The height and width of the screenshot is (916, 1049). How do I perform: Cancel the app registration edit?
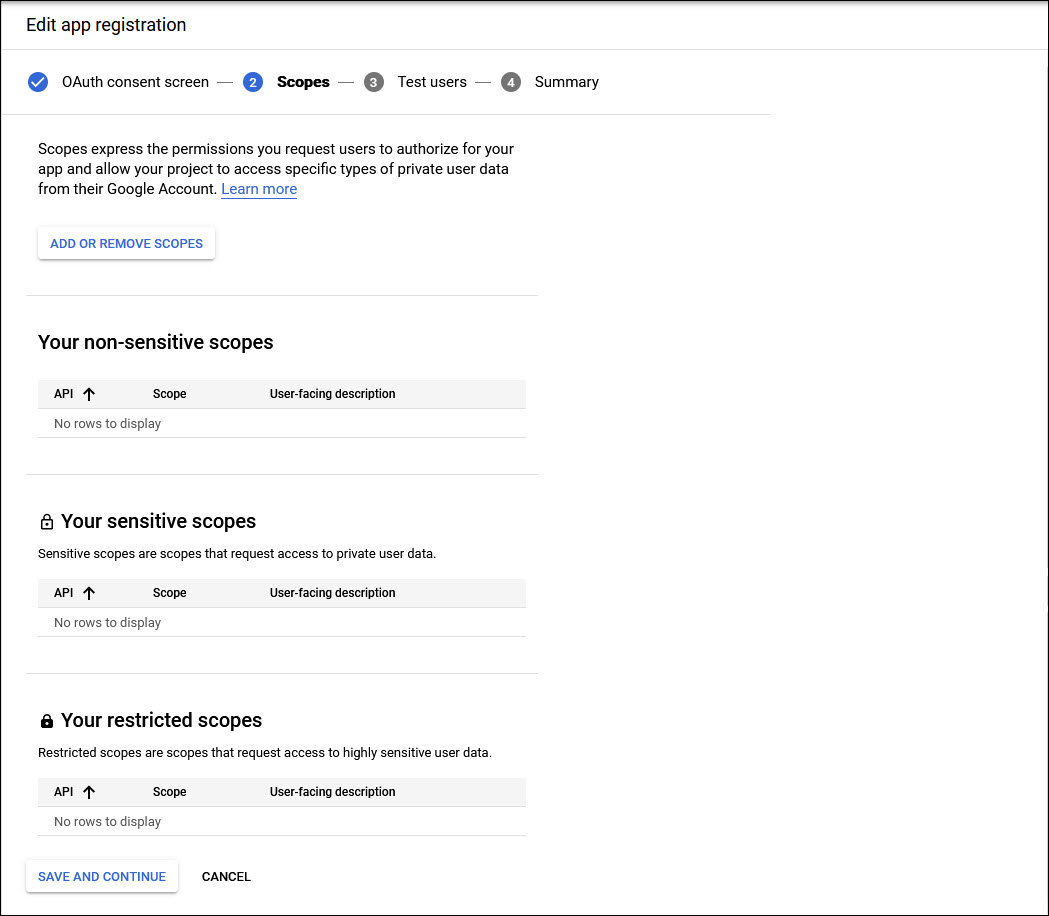(x=226, y=876)
